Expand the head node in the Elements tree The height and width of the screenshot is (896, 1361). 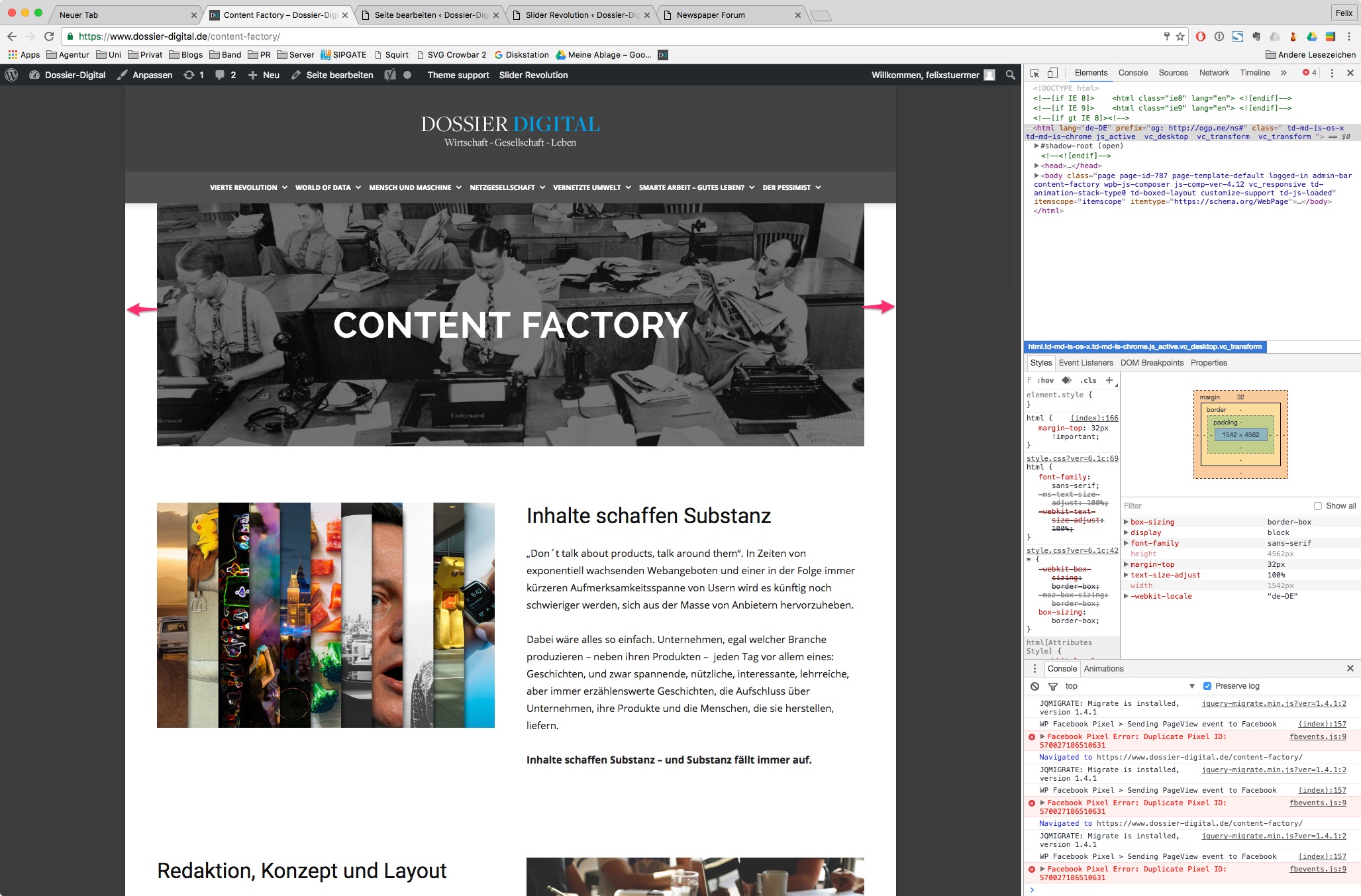(x=1036, y=166)
